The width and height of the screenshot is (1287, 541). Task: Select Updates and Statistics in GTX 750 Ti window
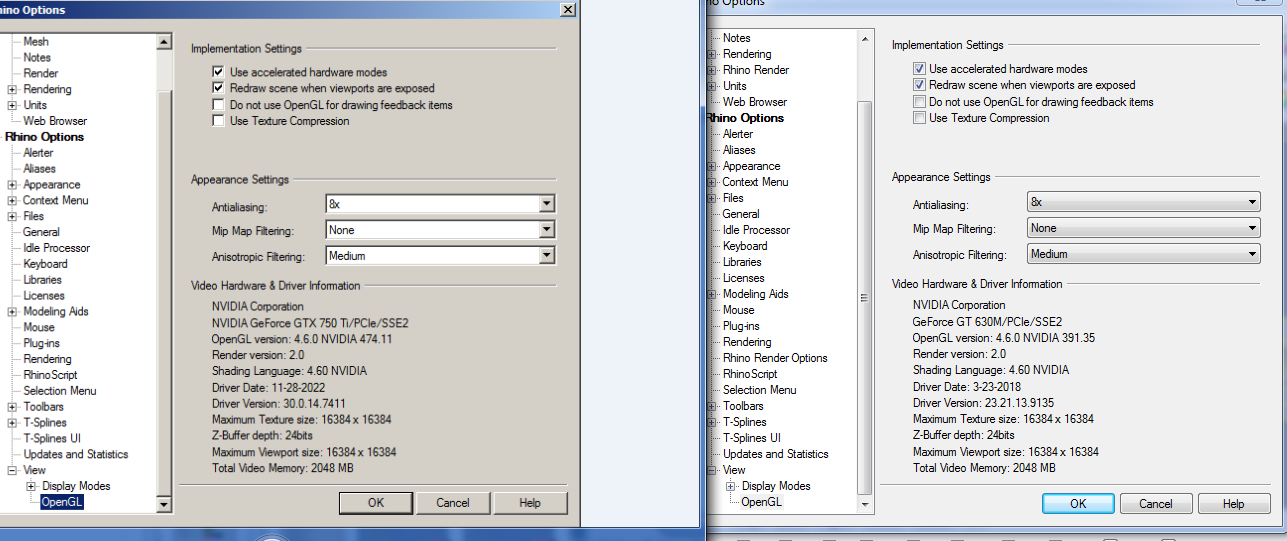[x=76, y=454]
